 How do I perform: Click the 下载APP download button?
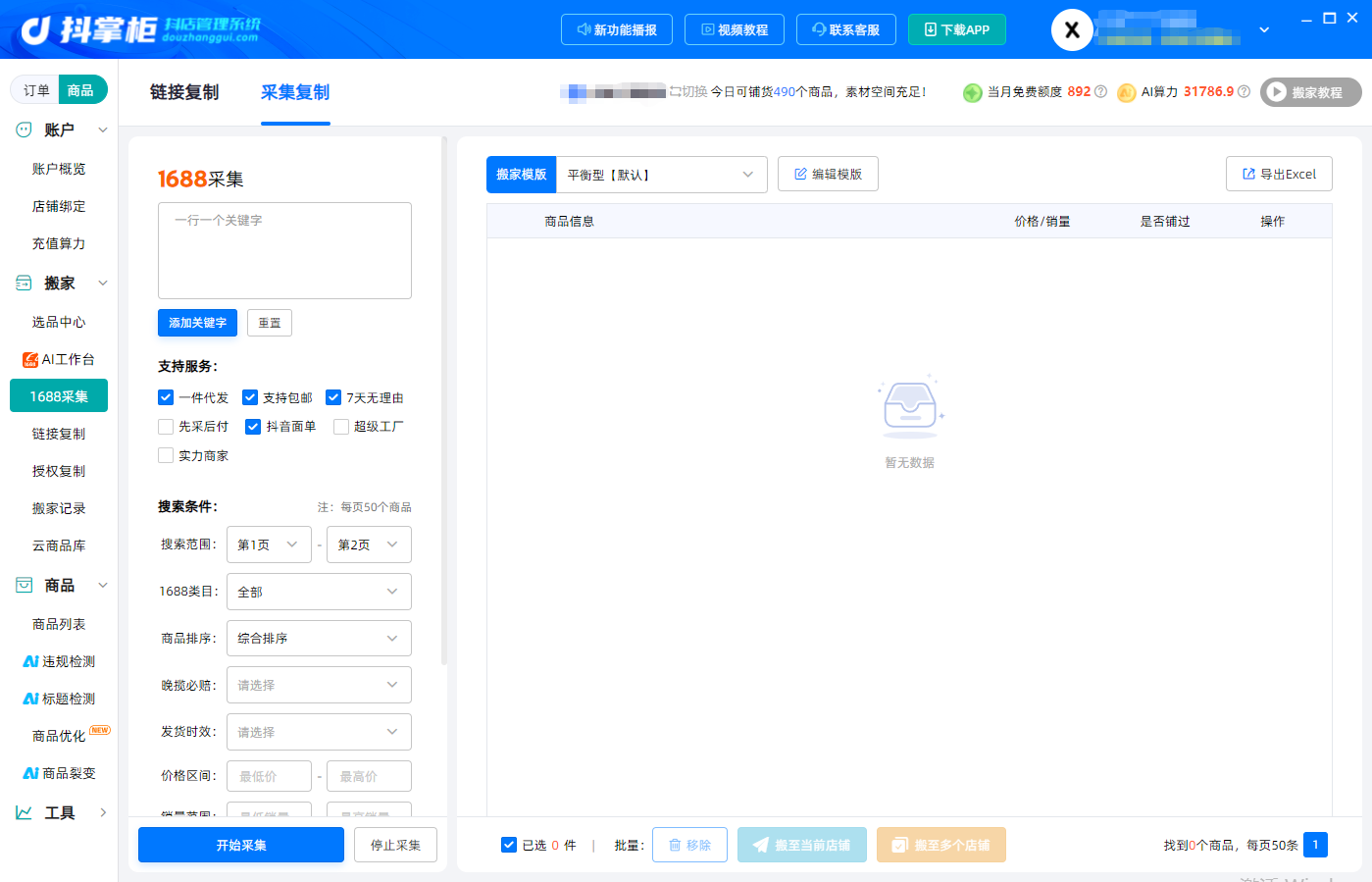(x=956, y=29)
